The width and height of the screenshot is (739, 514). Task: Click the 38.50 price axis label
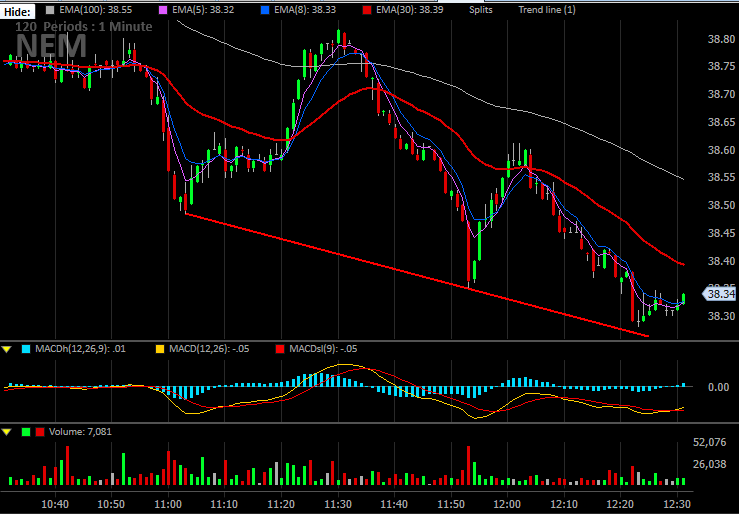point(721,205)
